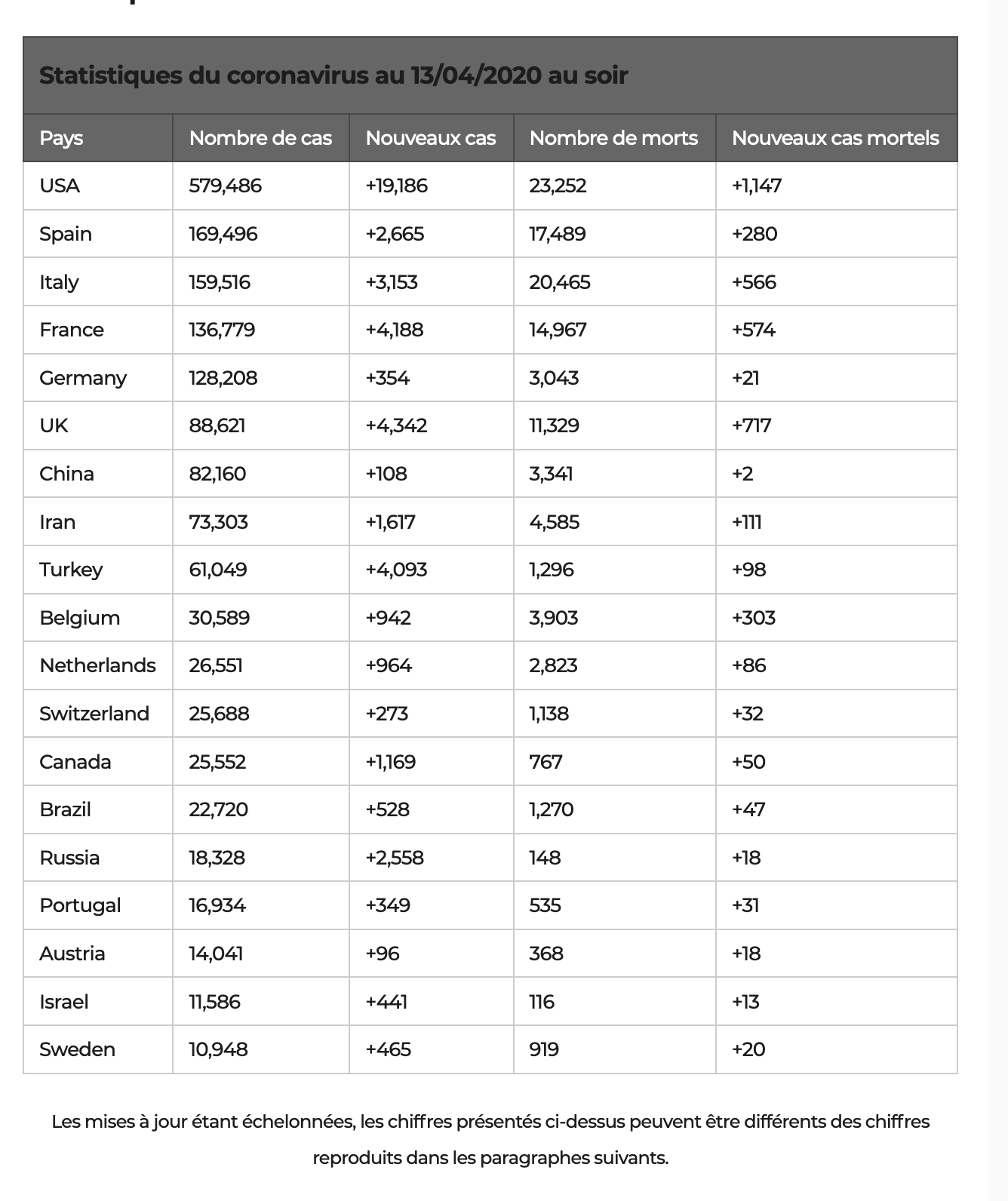
Task: Select China's total cases 82,160
Action: pos(217,474)
